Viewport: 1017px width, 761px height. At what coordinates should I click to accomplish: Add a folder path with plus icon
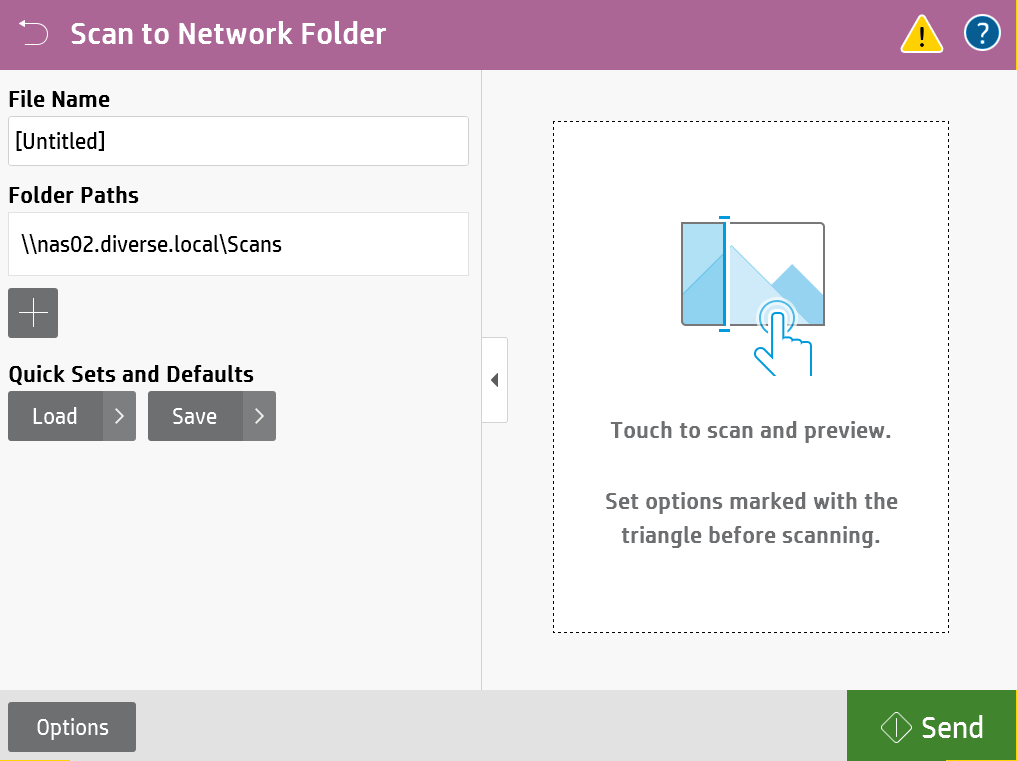tap(33, 313)
